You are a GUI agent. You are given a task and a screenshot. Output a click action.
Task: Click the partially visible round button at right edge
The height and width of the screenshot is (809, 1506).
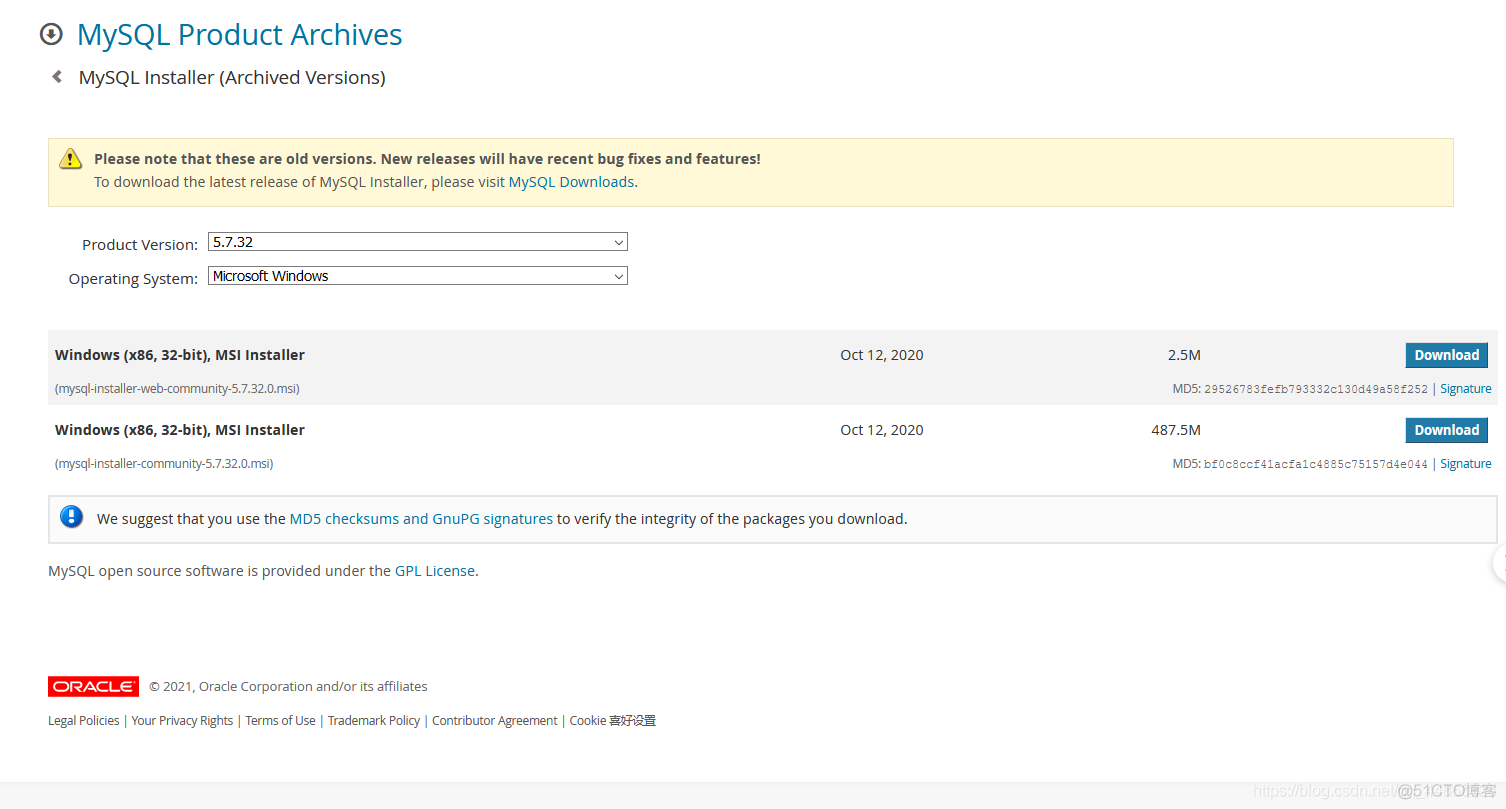pos(1500,563)
